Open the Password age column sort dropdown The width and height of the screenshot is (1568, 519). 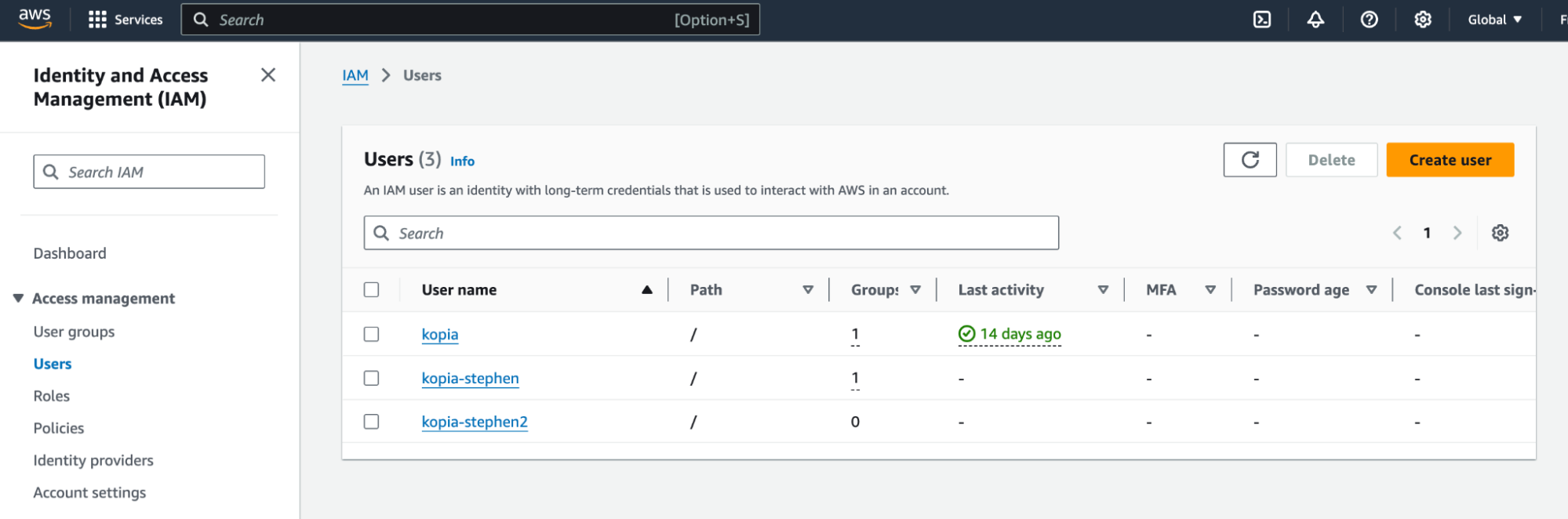[1371, 290]
